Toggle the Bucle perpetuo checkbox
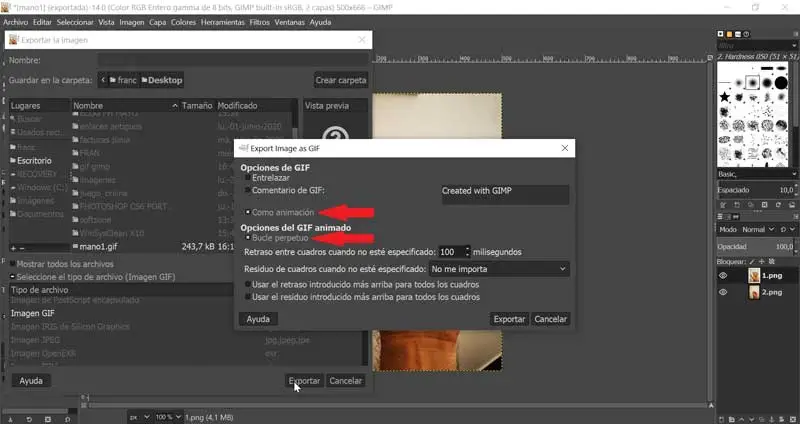 248,238
